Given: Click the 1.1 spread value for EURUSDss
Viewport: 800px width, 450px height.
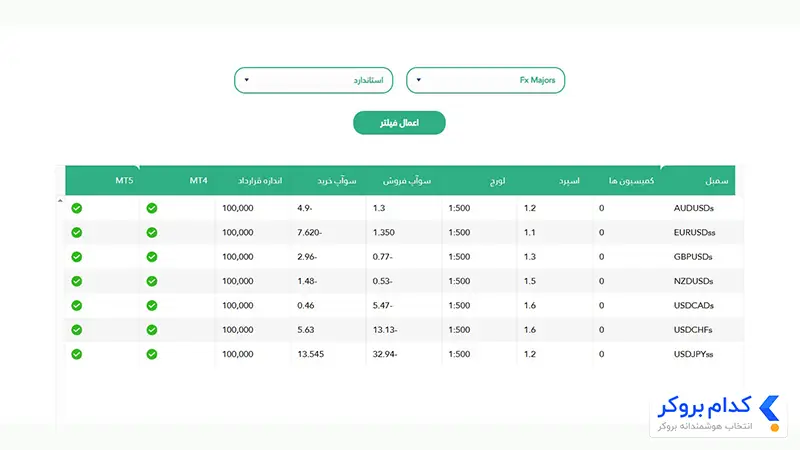Looking at the screenshot, I should click(530, 233).
